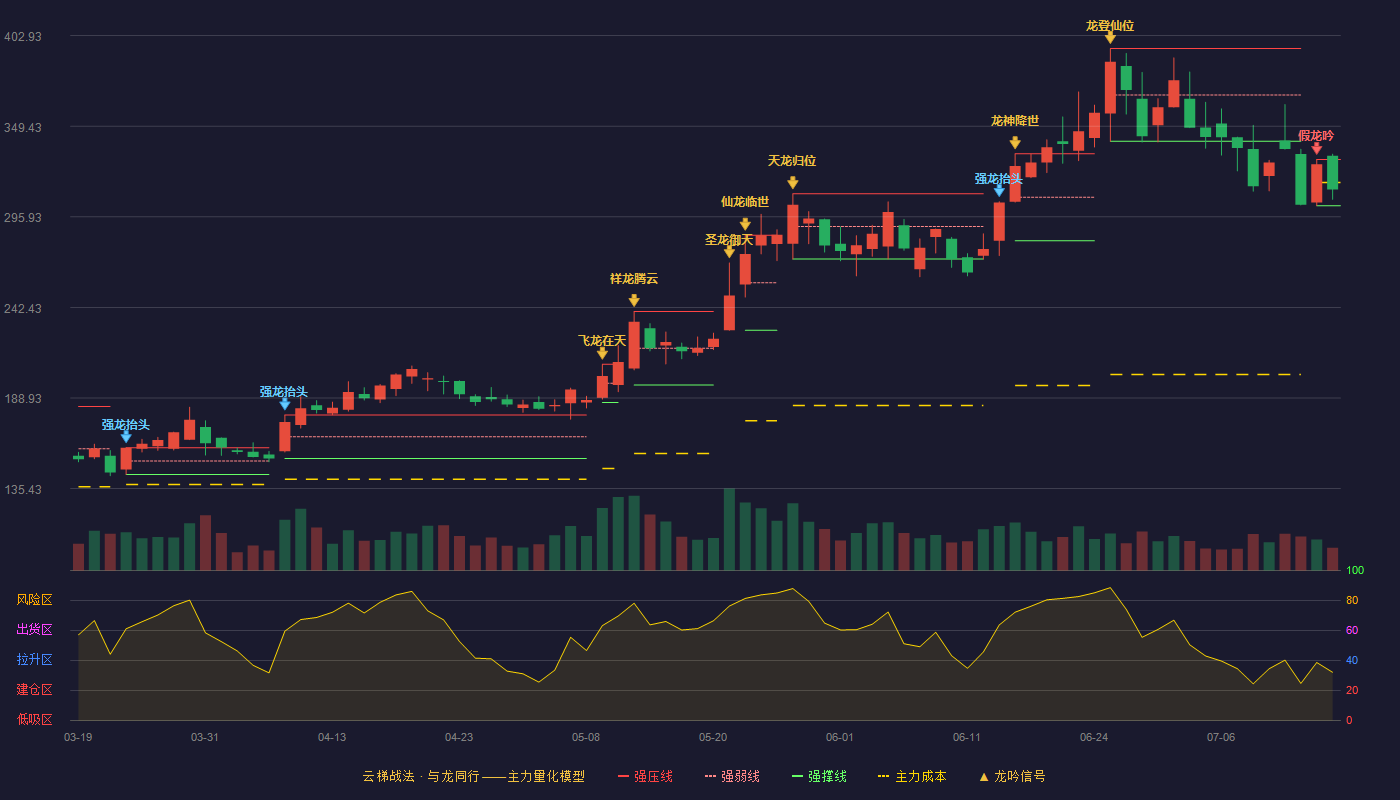This screenshot has width=1400, height=800.
Task: Toggle the 龙吟信号 legend entry
Action: click(x=1011, y=776)
